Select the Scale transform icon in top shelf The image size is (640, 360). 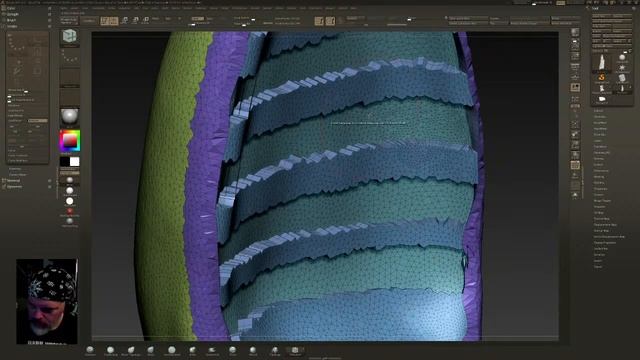pos(135,20)
